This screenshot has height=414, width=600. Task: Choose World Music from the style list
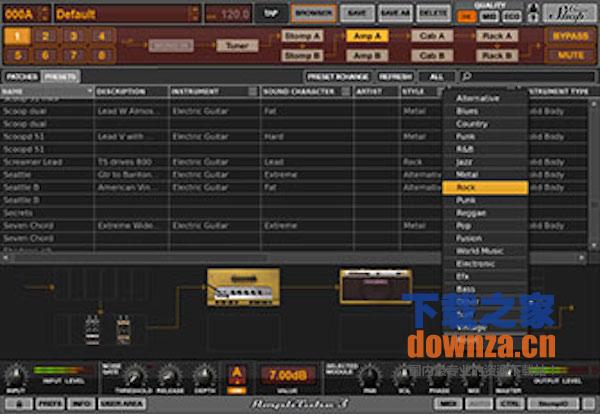click(x=485, y=251)
